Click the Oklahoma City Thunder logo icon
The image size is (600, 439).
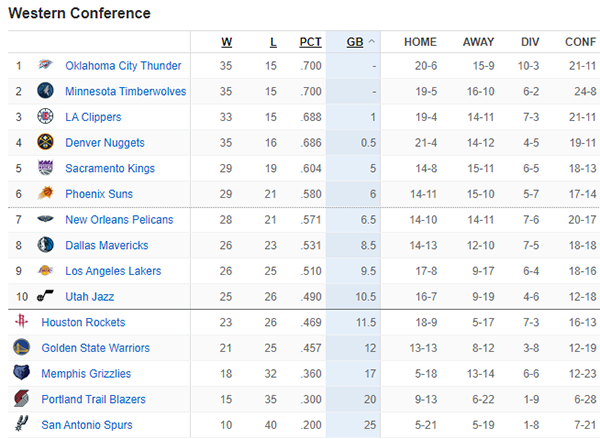coord(45,66)
